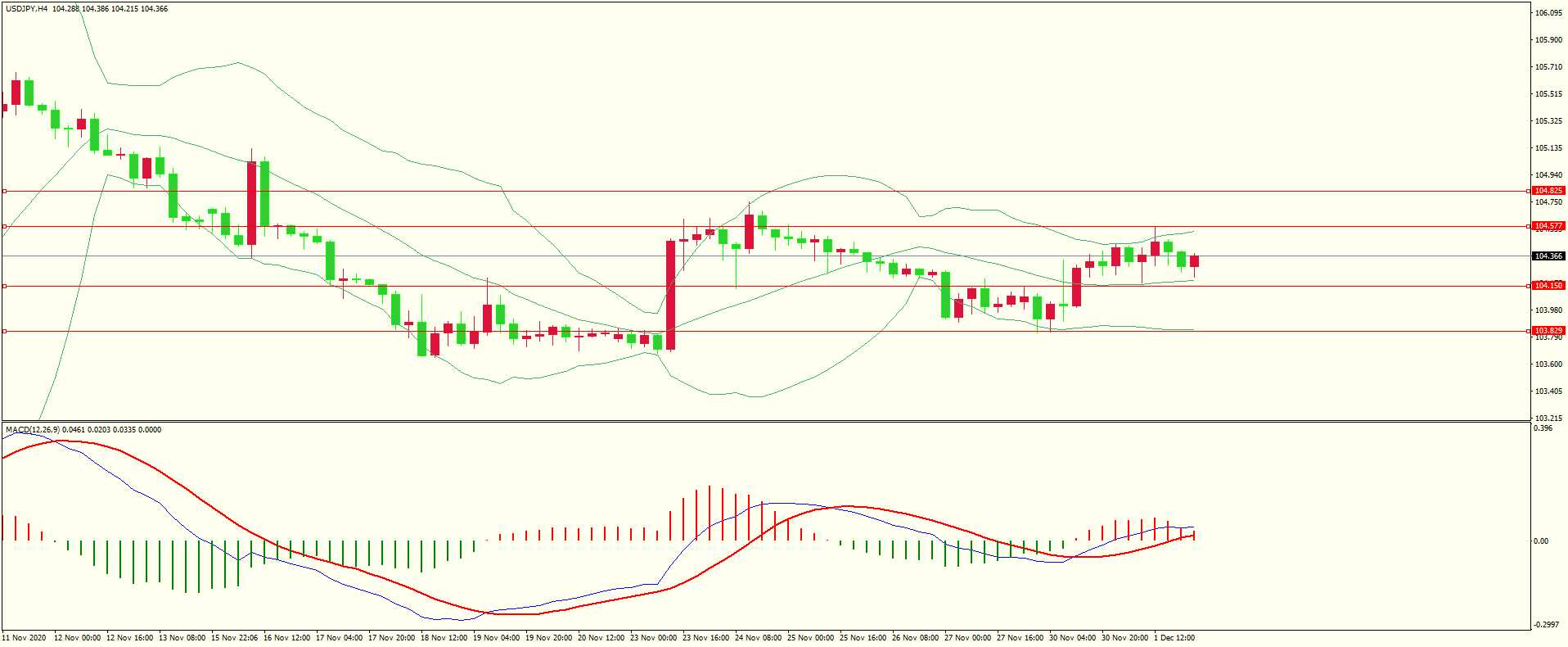Click the 105.135 price axis value
This screenshot has height=647, width=1568.
tap(1548, 148)
